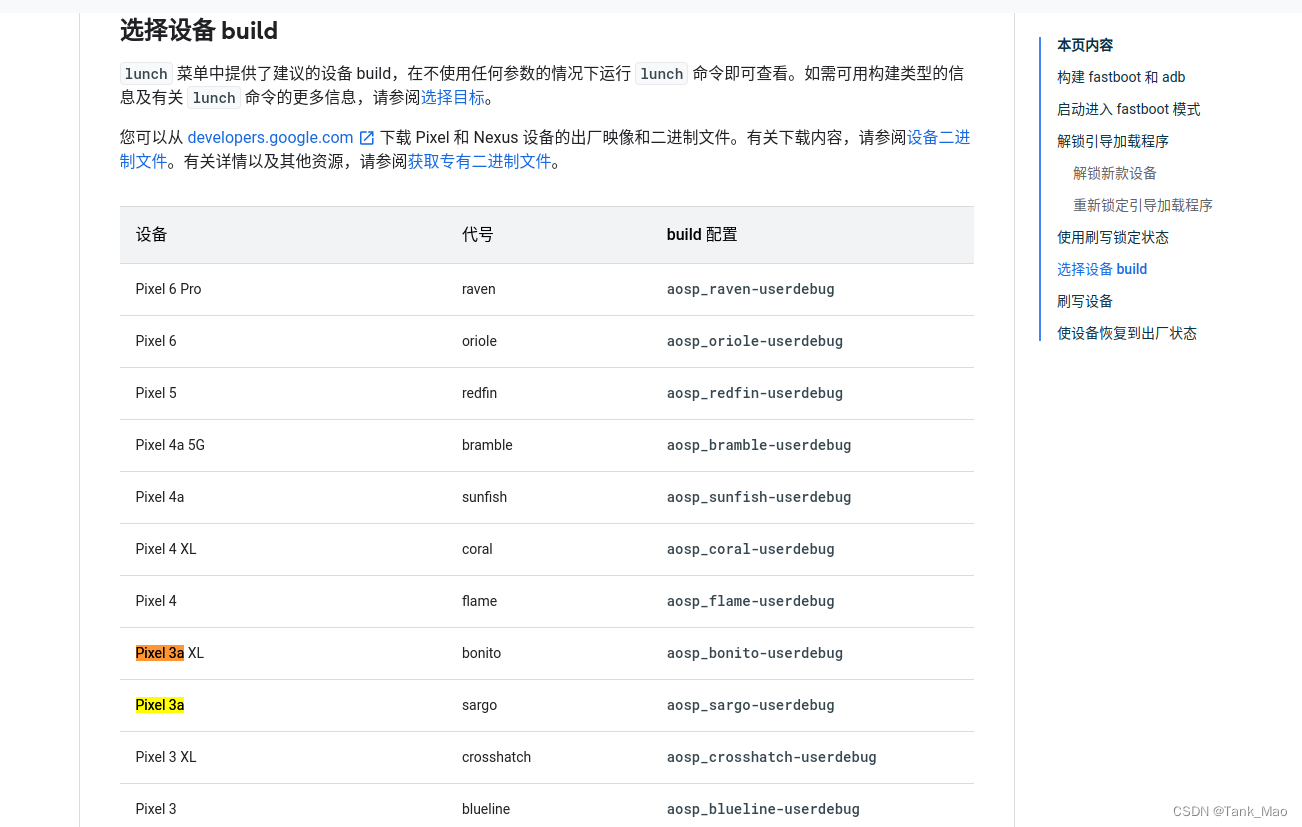Screen dimensions: 1302x827
Task: Click aosp_redfin-userdebug build config
Action: pos(755,393)
